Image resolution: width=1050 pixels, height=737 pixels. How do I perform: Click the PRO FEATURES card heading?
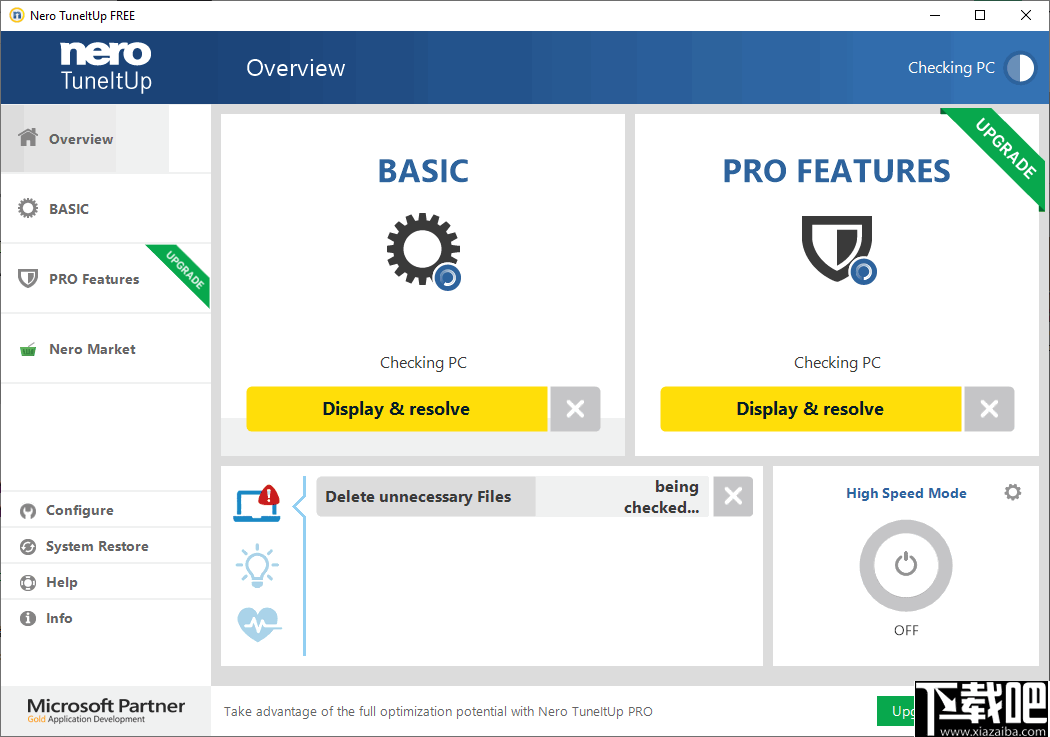point(837,171)
